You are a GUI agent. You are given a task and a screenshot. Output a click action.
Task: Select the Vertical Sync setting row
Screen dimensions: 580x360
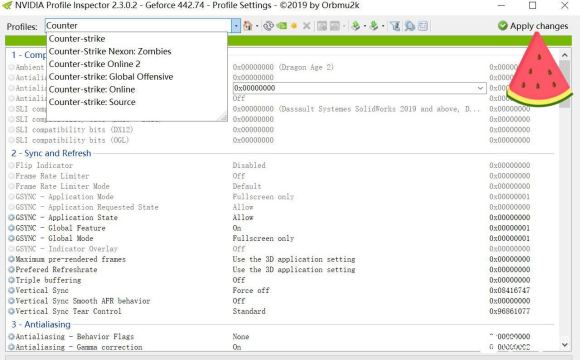pyautogui.click(x=281, y=290)
